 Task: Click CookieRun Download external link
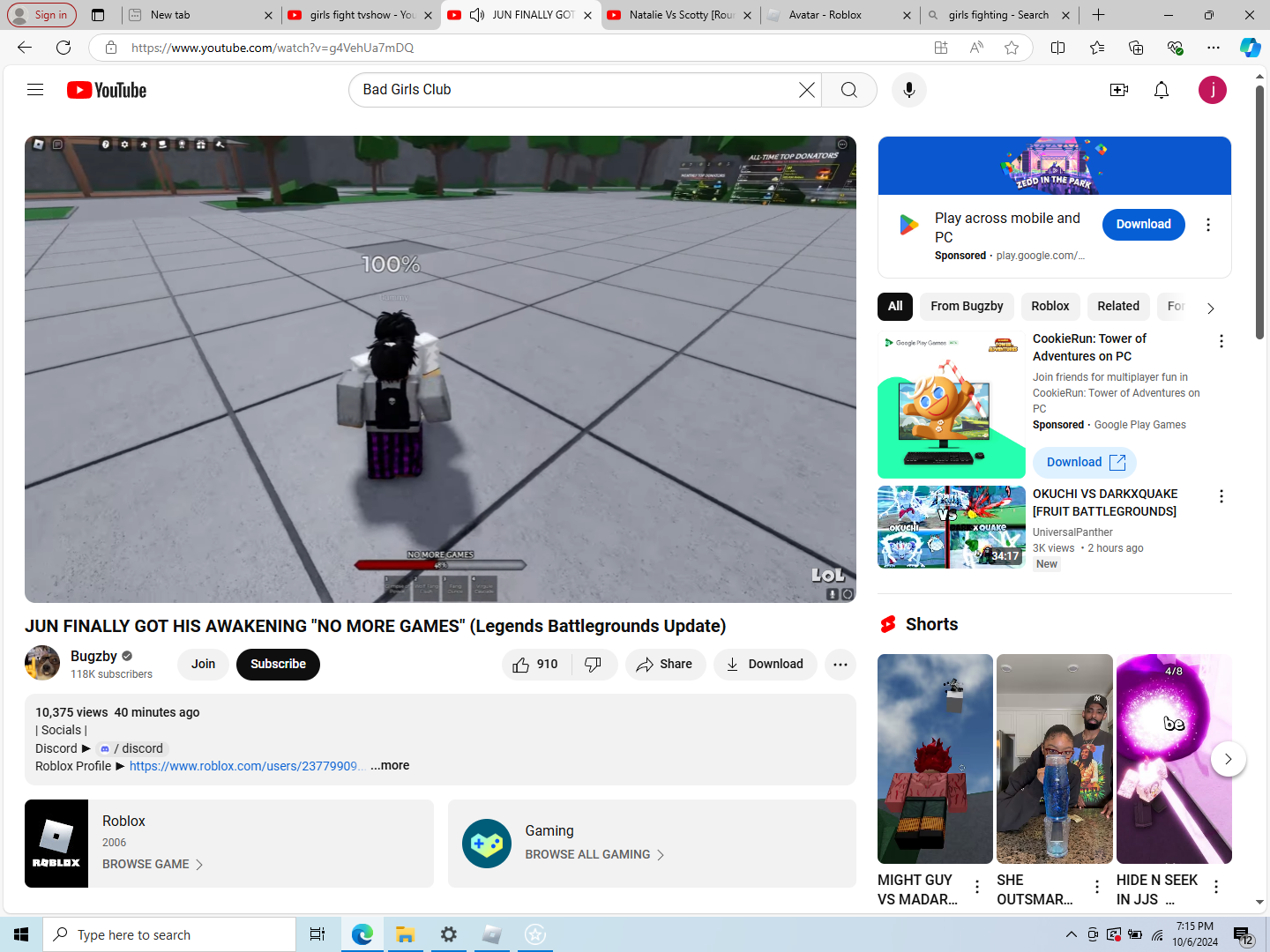1085,462
